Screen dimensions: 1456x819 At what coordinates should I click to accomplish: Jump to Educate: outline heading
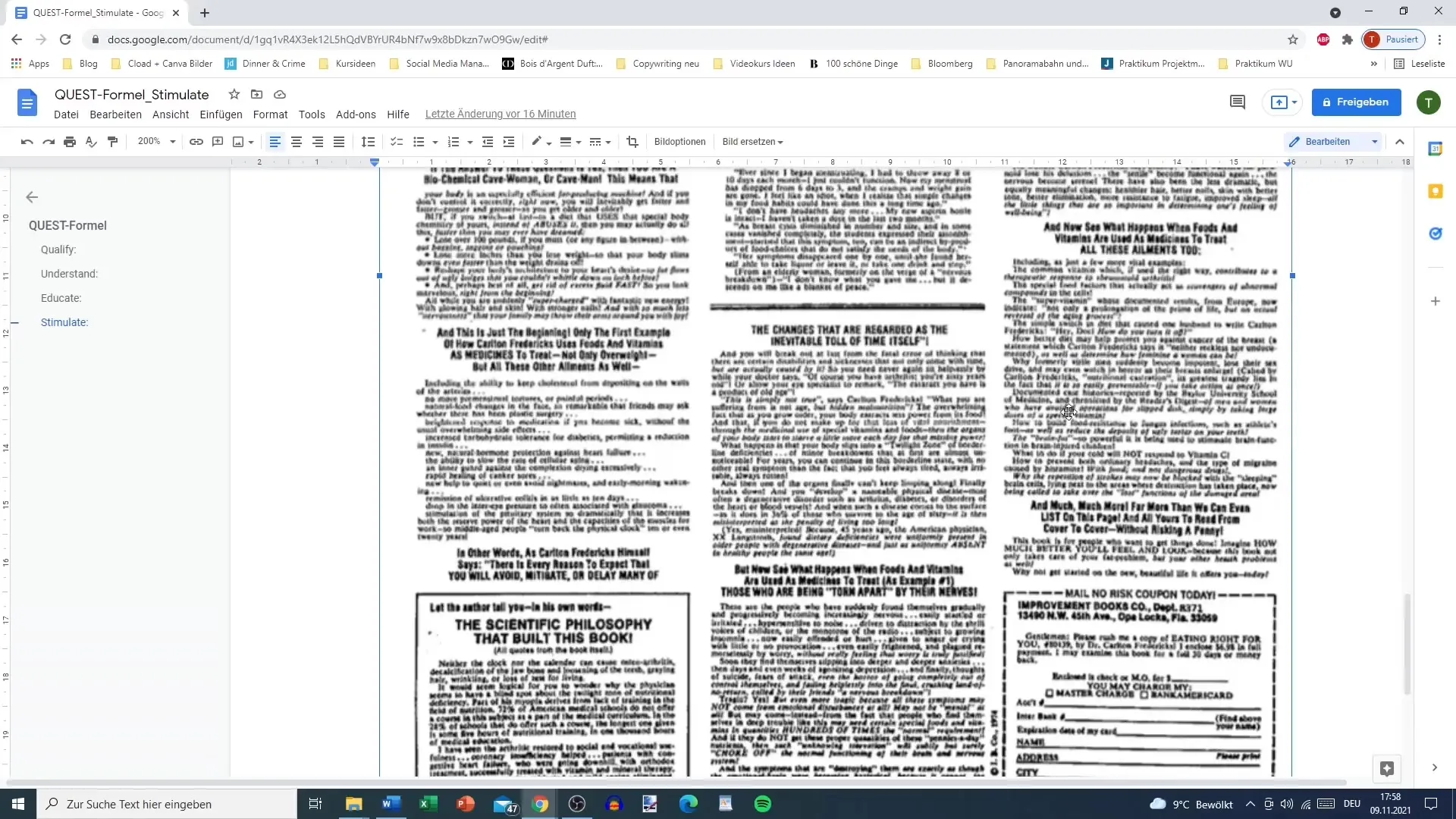tap(61, 298)
